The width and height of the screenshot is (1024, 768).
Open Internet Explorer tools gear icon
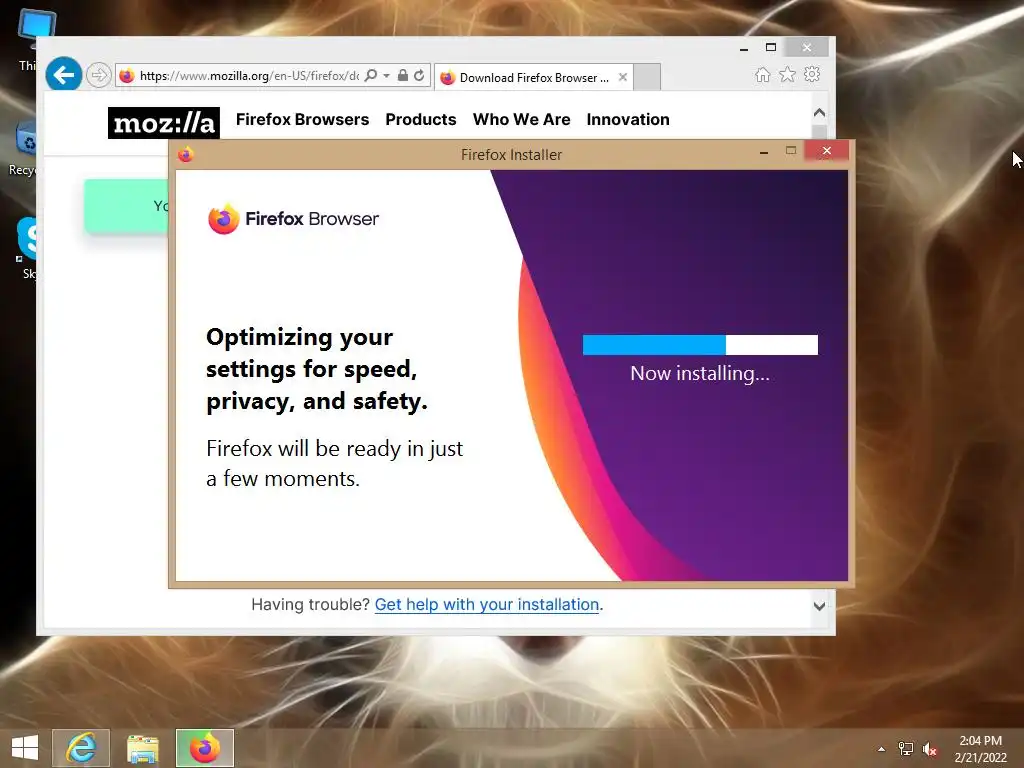click(x=812, y=74)
